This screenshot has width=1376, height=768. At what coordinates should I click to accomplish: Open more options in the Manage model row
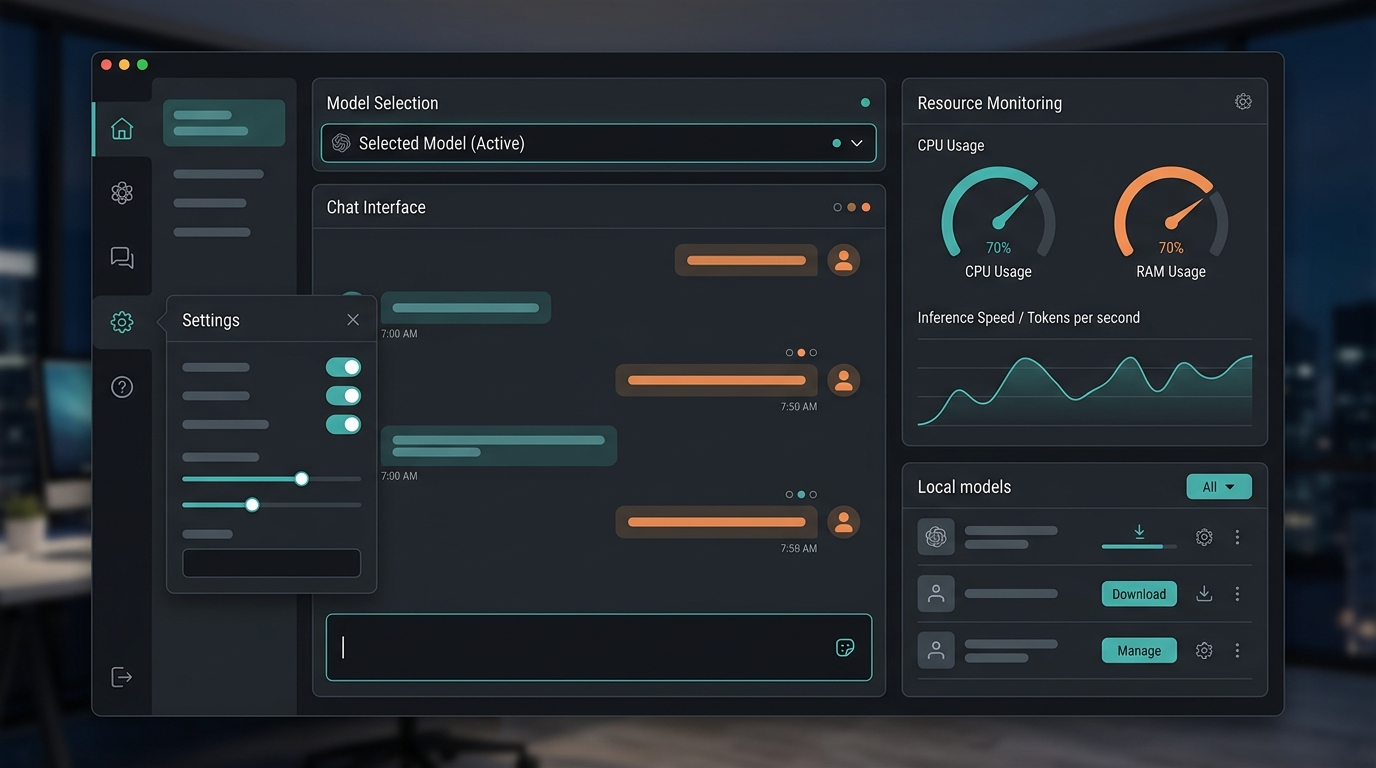coord(1237,651)
